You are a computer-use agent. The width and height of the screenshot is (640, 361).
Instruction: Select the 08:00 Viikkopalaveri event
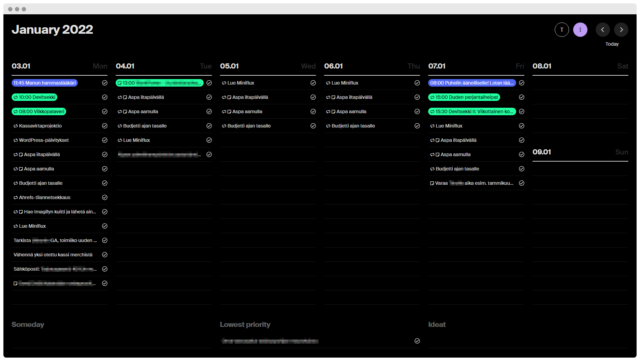(39, 111)
